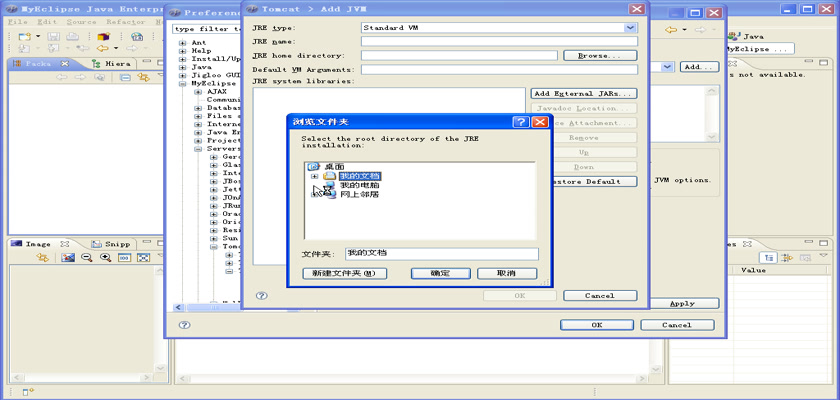Click the Save disk icon in main toolbar
The width and height of the screenshot is (840, 400).
point(54,36)
